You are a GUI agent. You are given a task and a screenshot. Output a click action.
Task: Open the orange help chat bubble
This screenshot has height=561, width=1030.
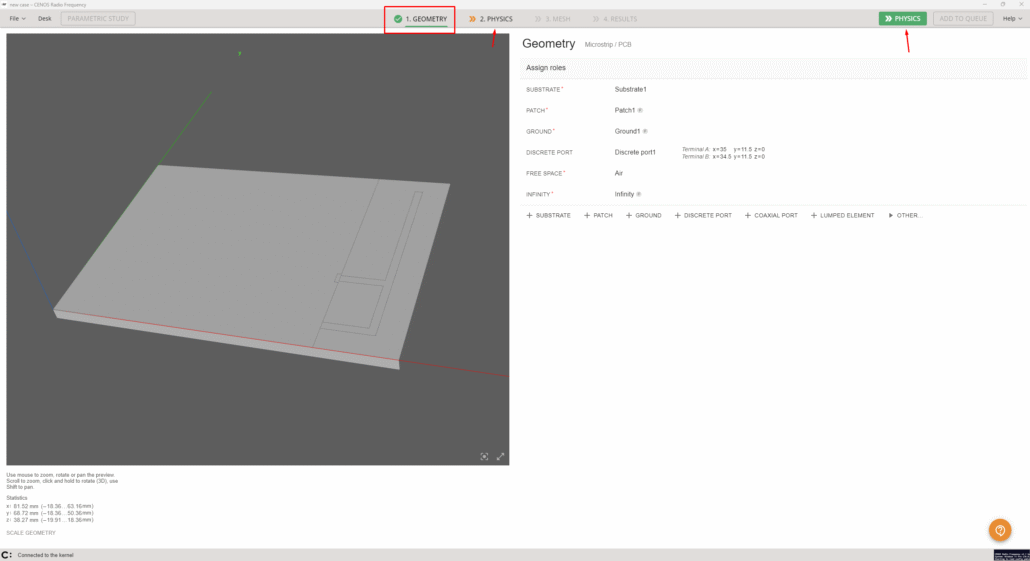999,530
